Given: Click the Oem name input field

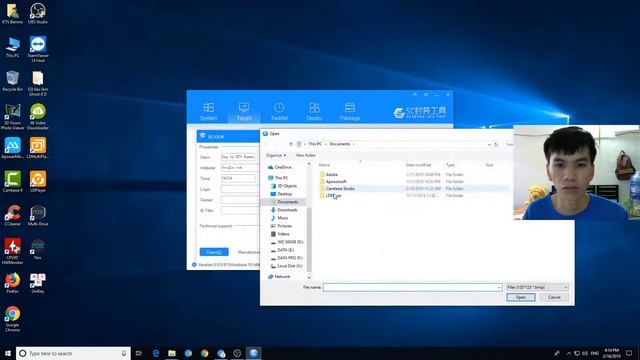Looking at the screenshot, I should click(x=238, y=157).
